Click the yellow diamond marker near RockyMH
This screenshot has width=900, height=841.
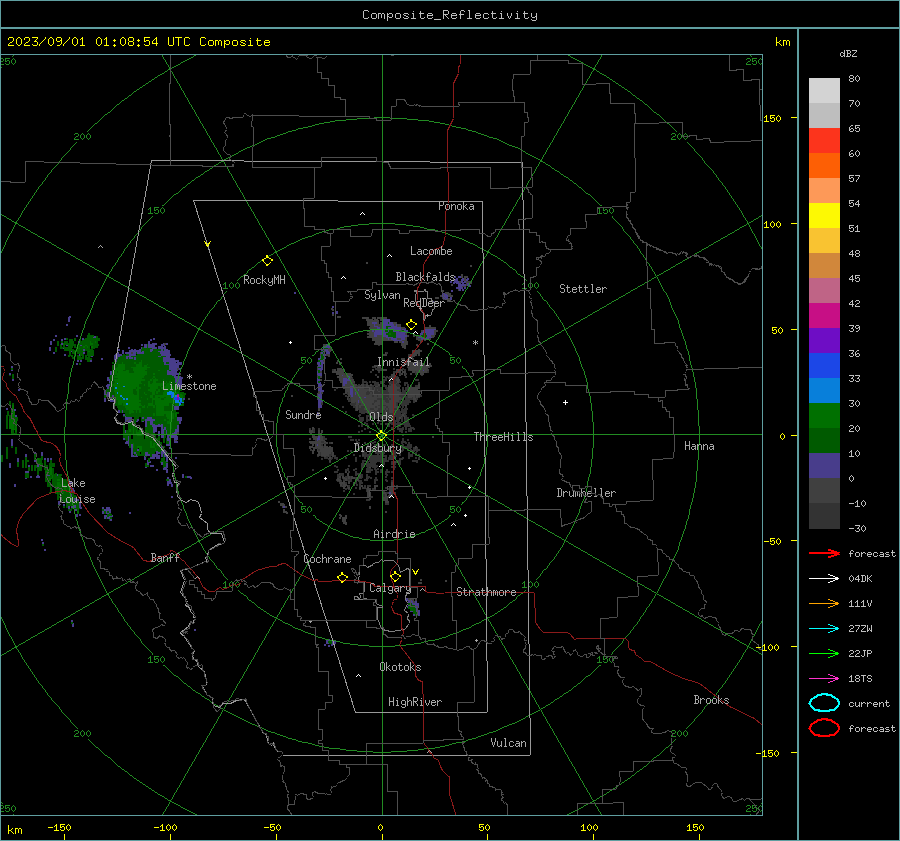[x=267, y=261]
